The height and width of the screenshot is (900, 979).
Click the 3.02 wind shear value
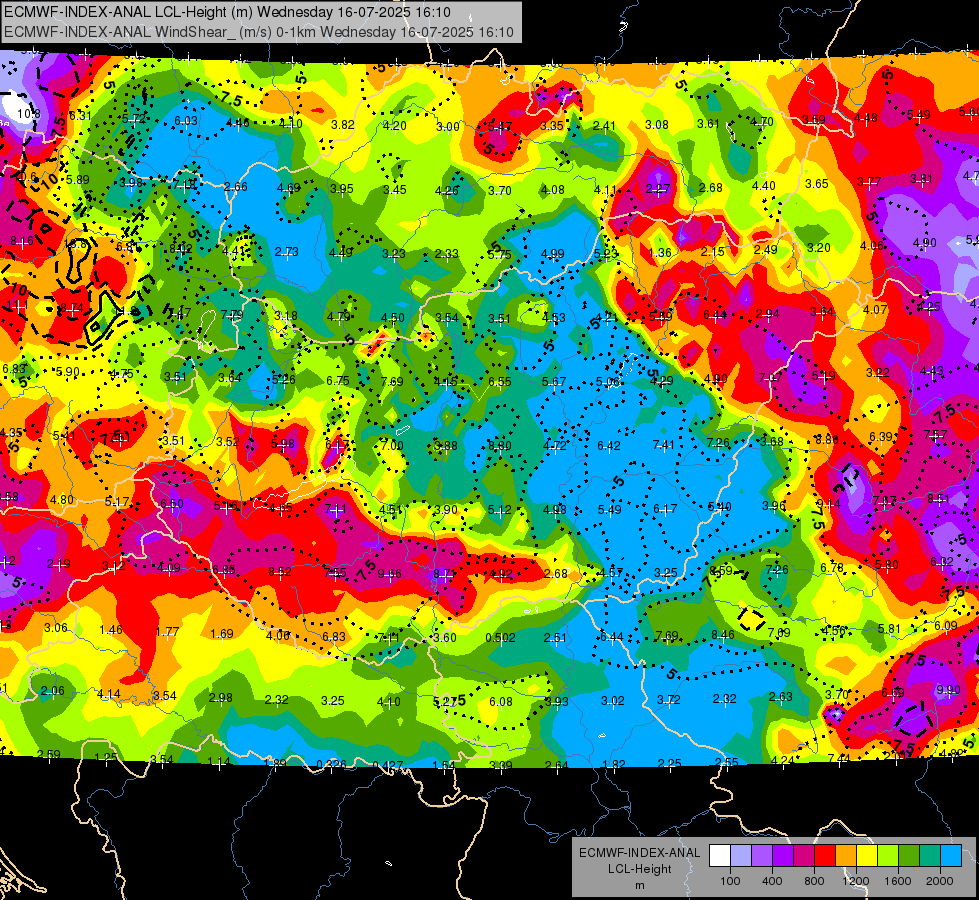(612, 701)
